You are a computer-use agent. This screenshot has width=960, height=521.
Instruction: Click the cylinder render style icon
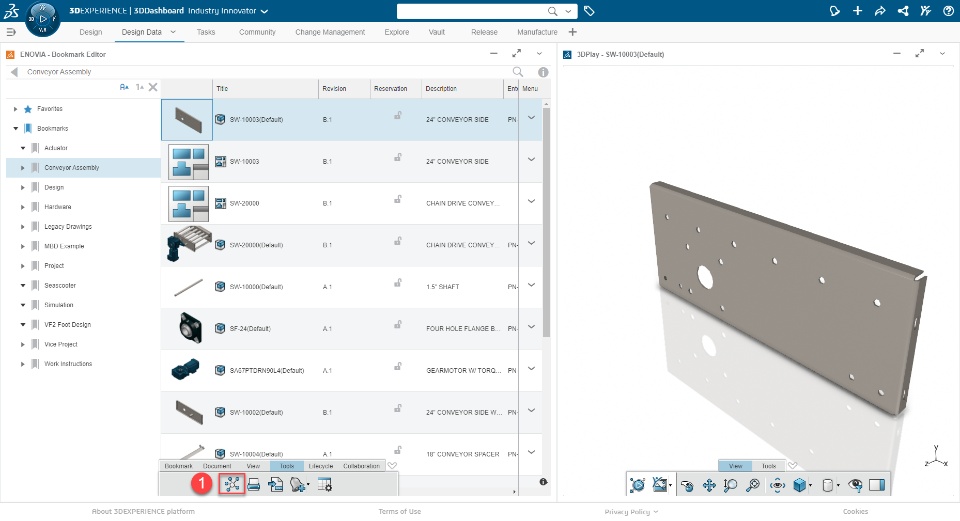pyautogui.click(x=827, y=485)
